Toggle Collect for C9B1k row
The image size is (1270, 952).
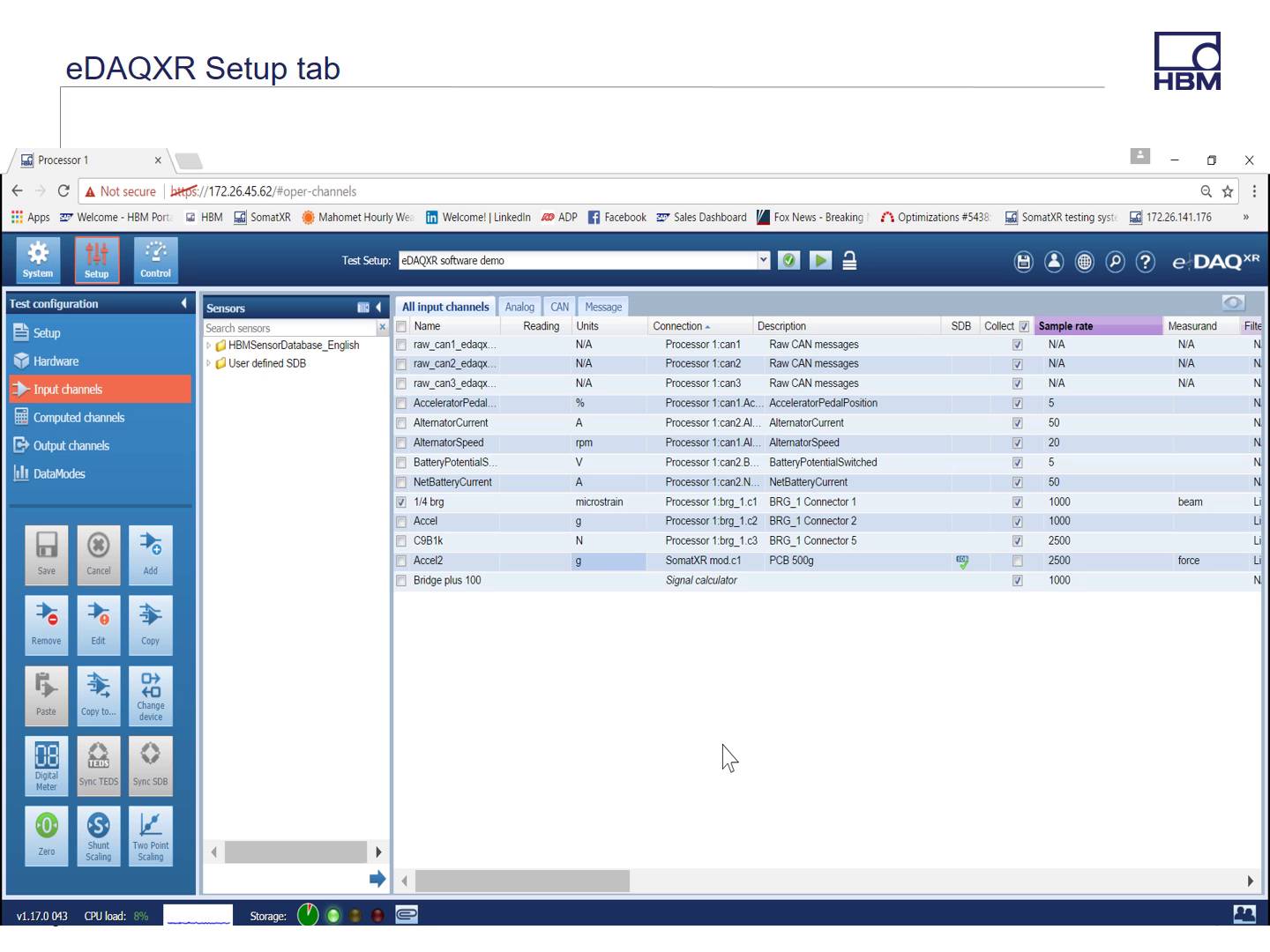coord(1018,541)
